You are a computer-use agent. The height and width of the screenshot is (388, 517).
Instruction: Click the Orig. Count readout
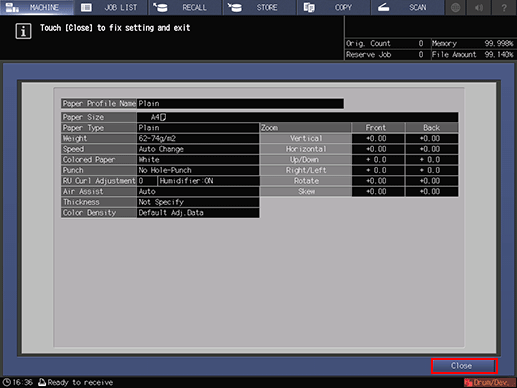tap(387, 44)
